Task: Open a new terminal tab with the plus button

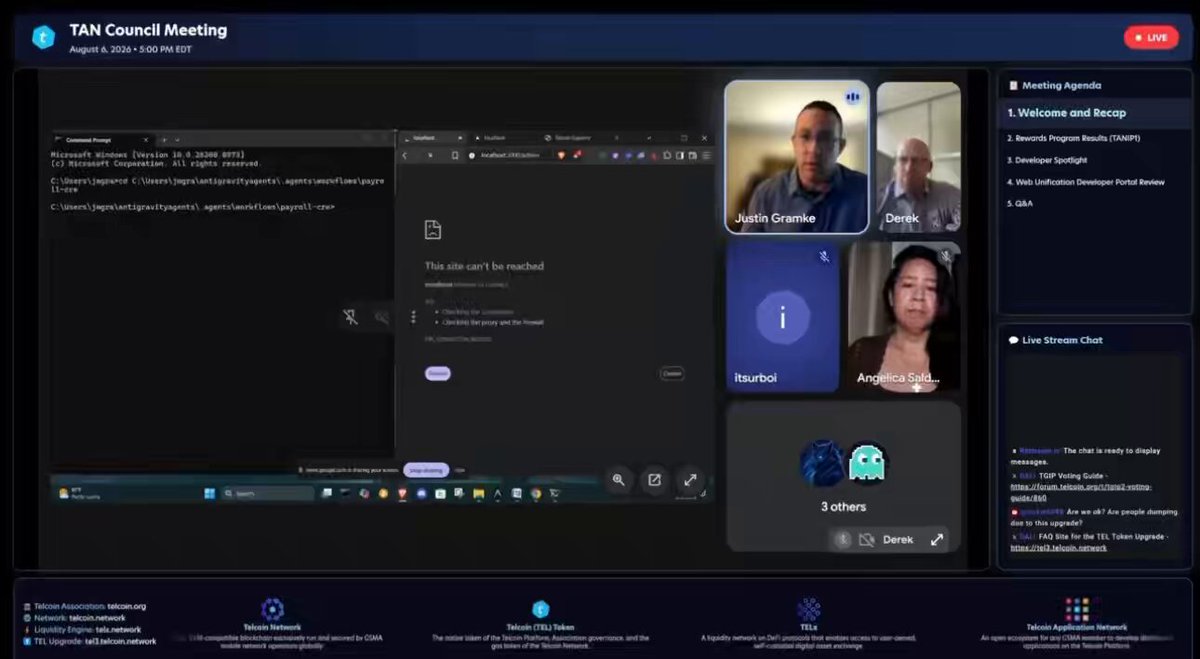Action: click(164, 139)
